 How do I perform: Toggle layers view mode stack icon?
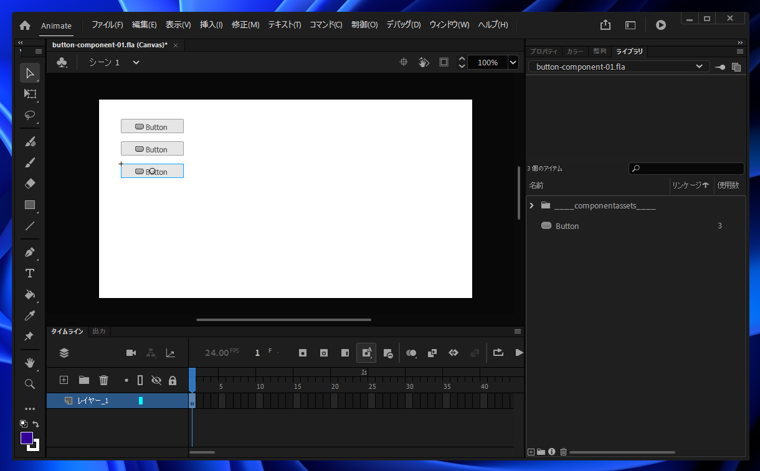pyautogui.click(x=64, y=353)
